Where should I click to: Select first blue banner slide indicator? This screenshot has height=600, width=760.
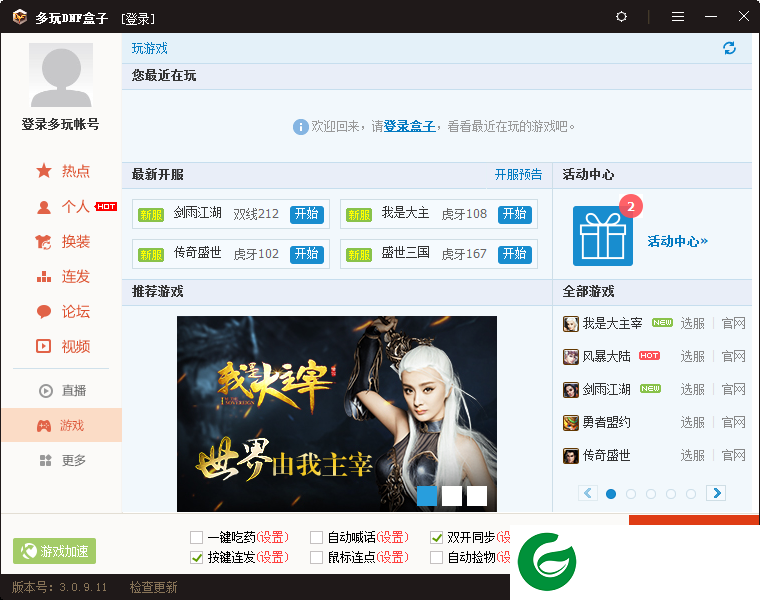coord(427,496)
